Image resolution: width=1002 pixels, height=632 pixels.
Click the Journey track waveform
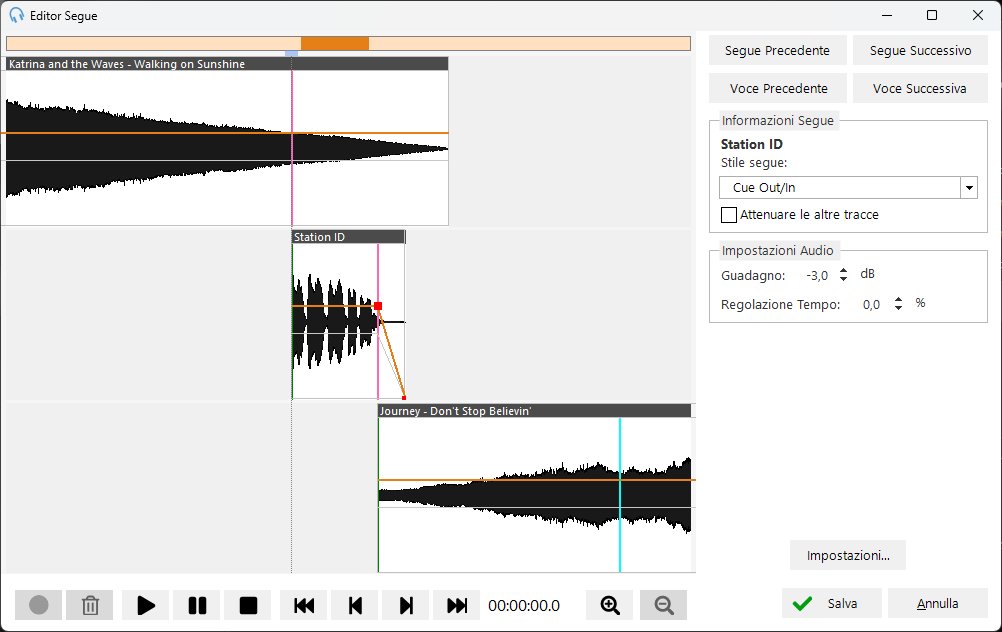point(534,495)
